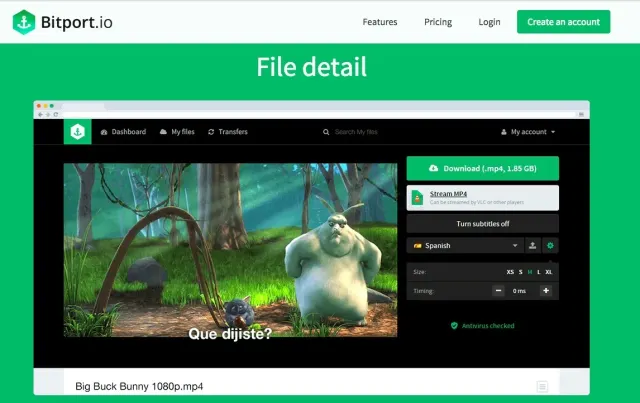Set subtitle size to M
The height and width of the screenshot is (403, 640).
click(x=530, y=272)
